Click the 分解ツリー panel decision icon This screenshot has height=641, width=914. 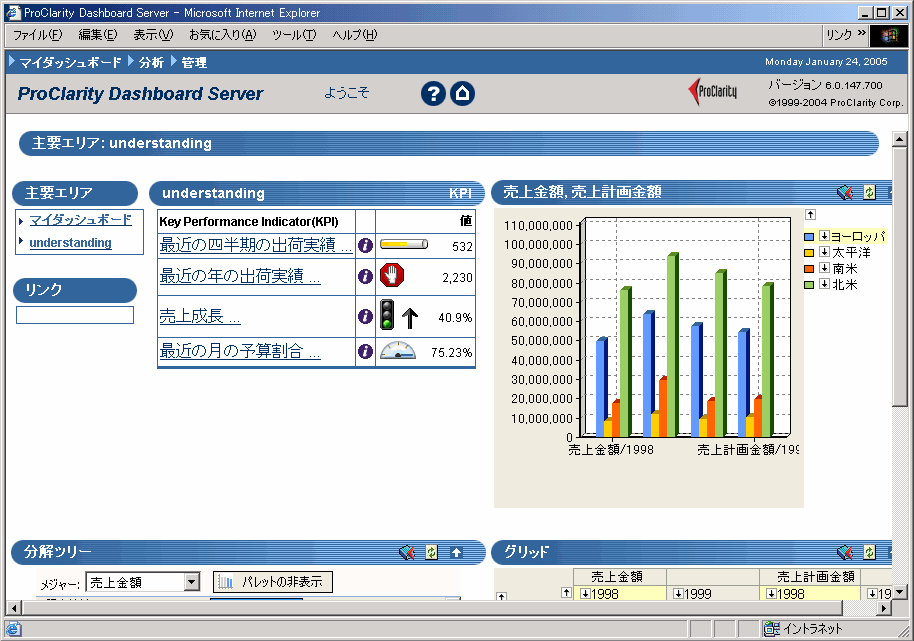click(x=407, y=552)
